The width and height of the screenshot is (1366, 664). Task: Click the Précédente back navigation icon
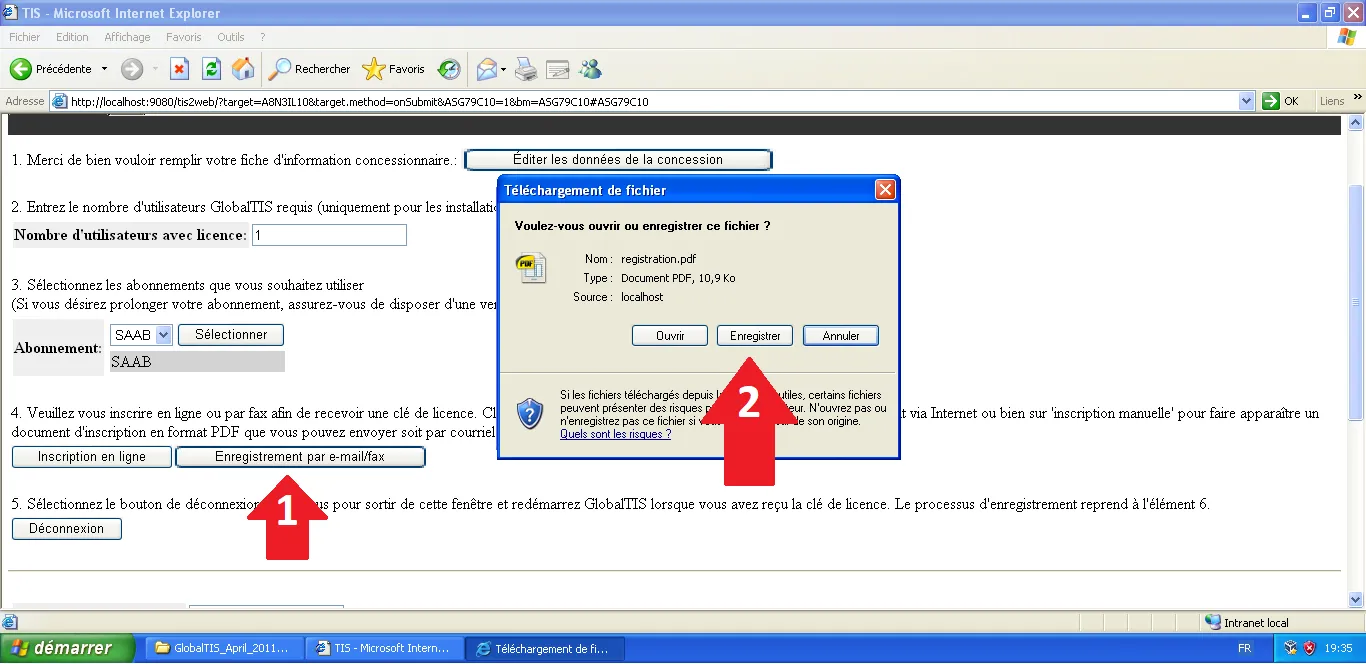(x=20, y=69)
